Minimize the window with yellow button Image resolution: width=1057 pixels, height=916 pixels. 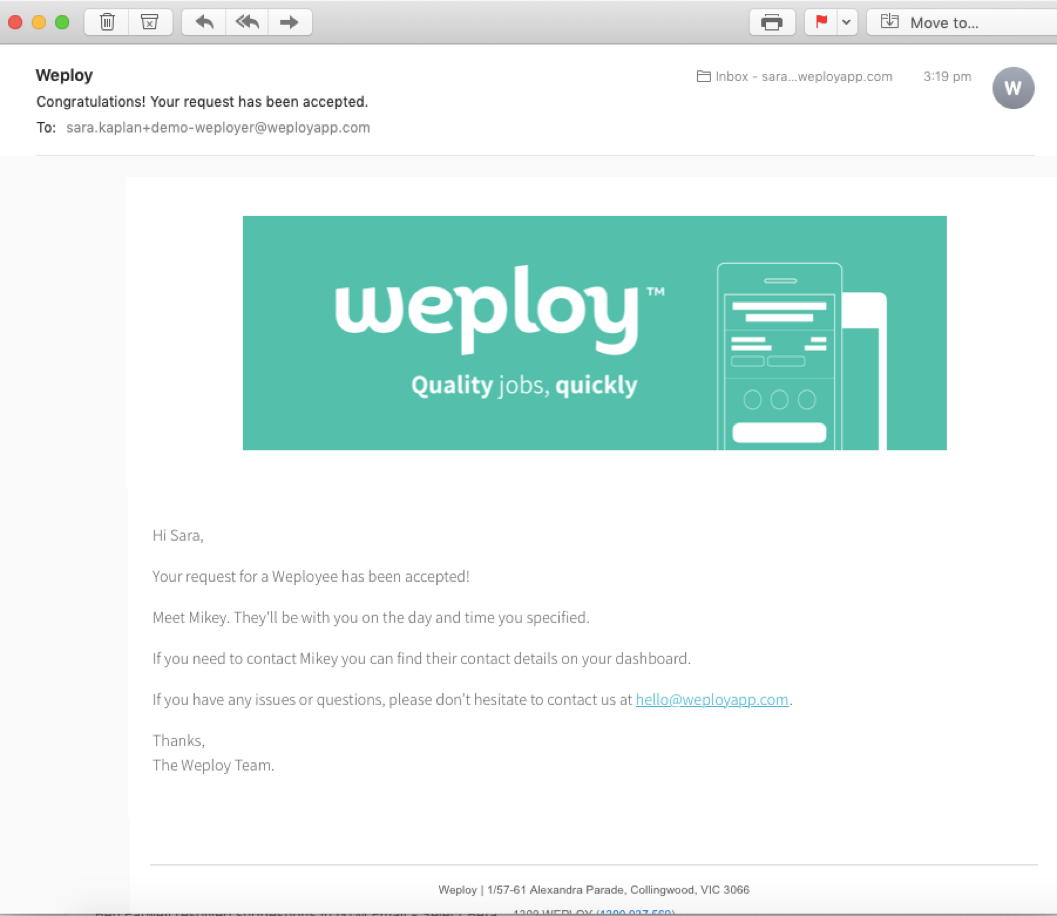click(x=39, y=22)
